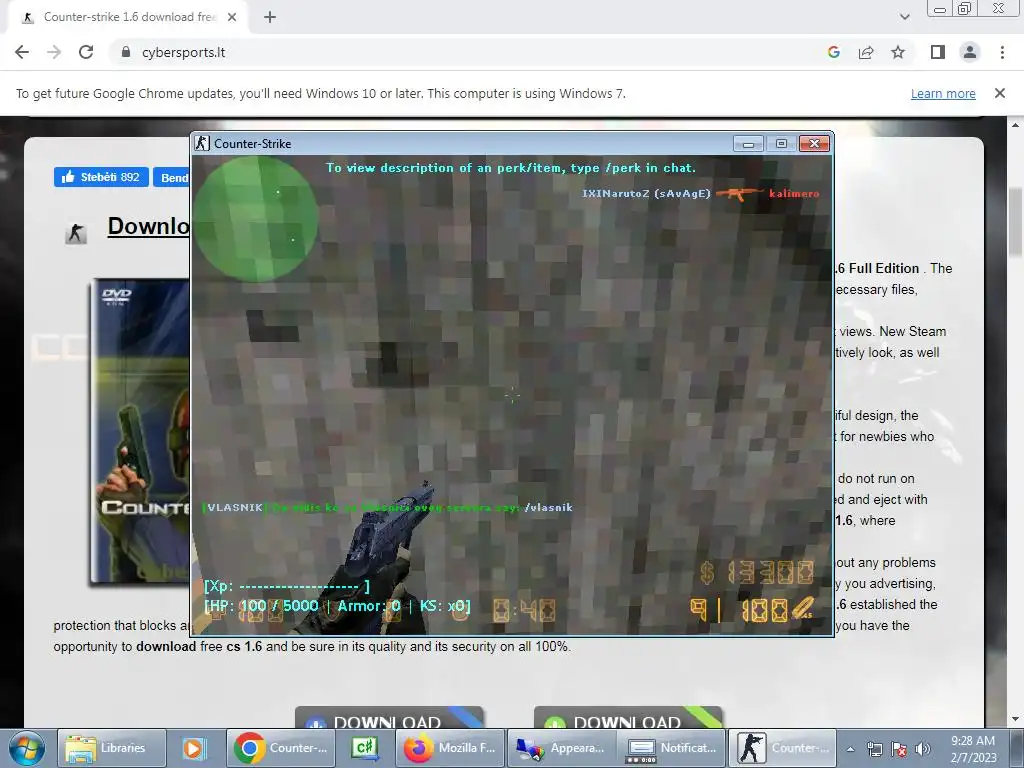
Task: Toggle Chrome side panel
Action: click(x=938, y=52)
